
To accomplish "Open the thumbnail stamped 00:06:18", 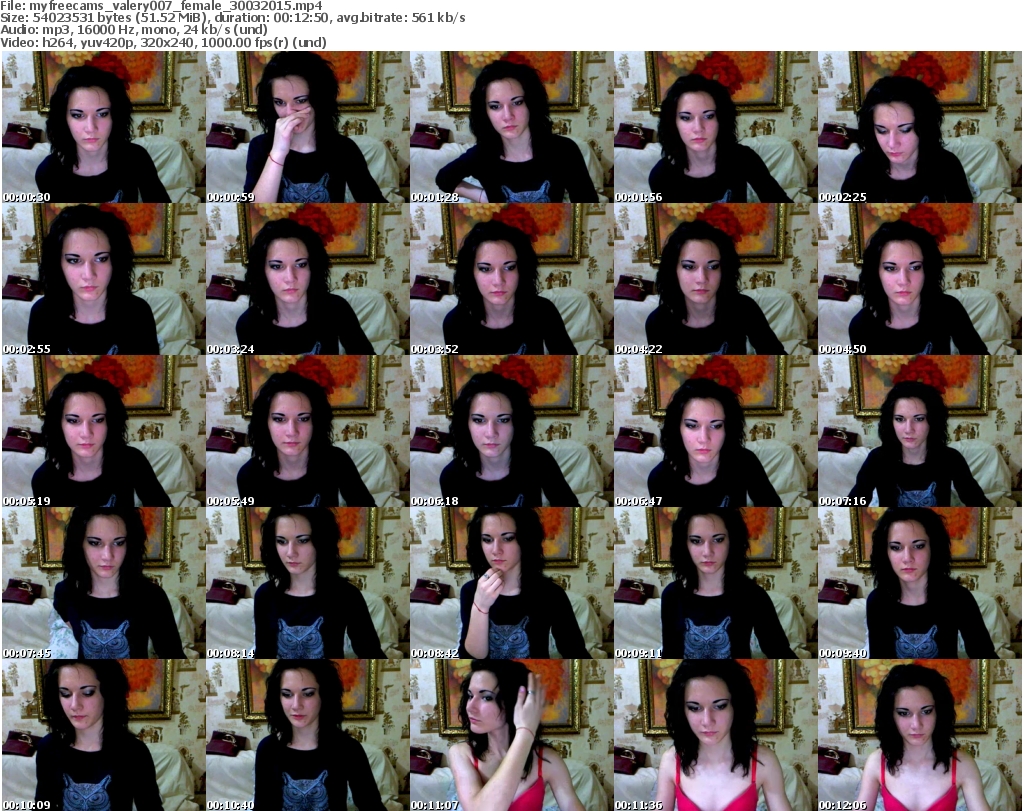I will pos(511,431).
